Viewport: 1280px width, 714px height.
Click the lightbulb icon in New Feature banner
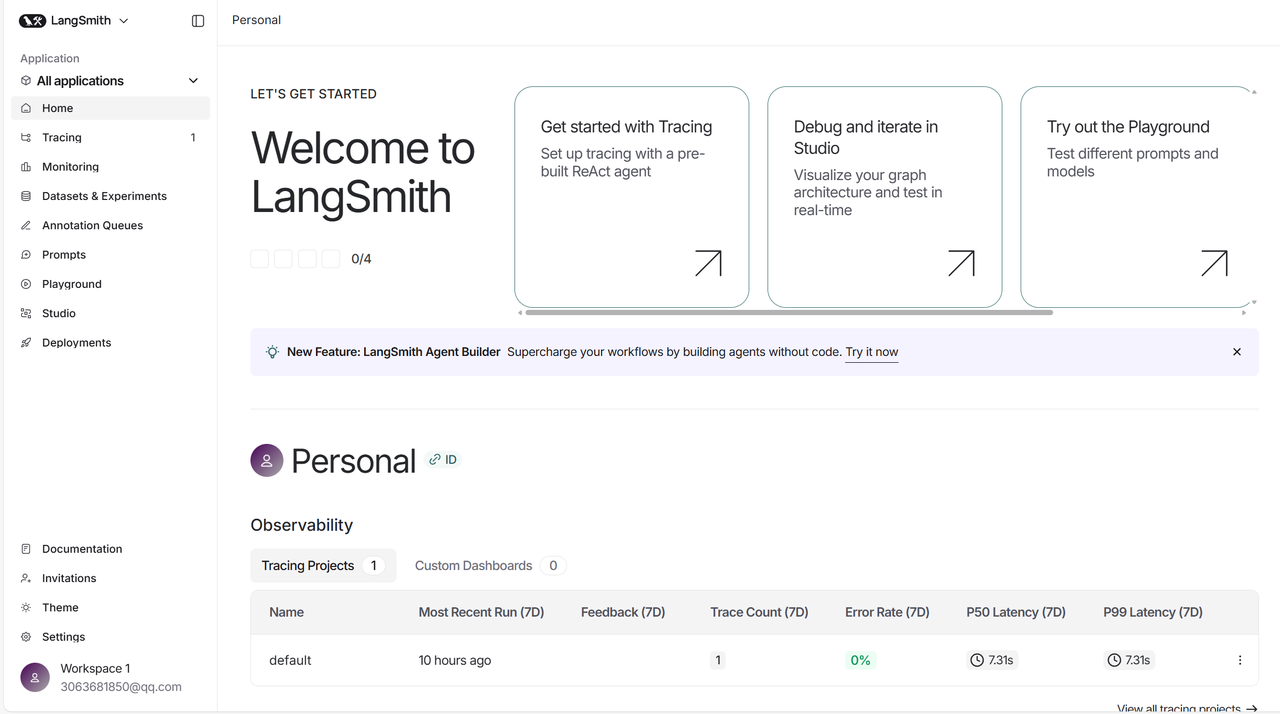[272, 352]
